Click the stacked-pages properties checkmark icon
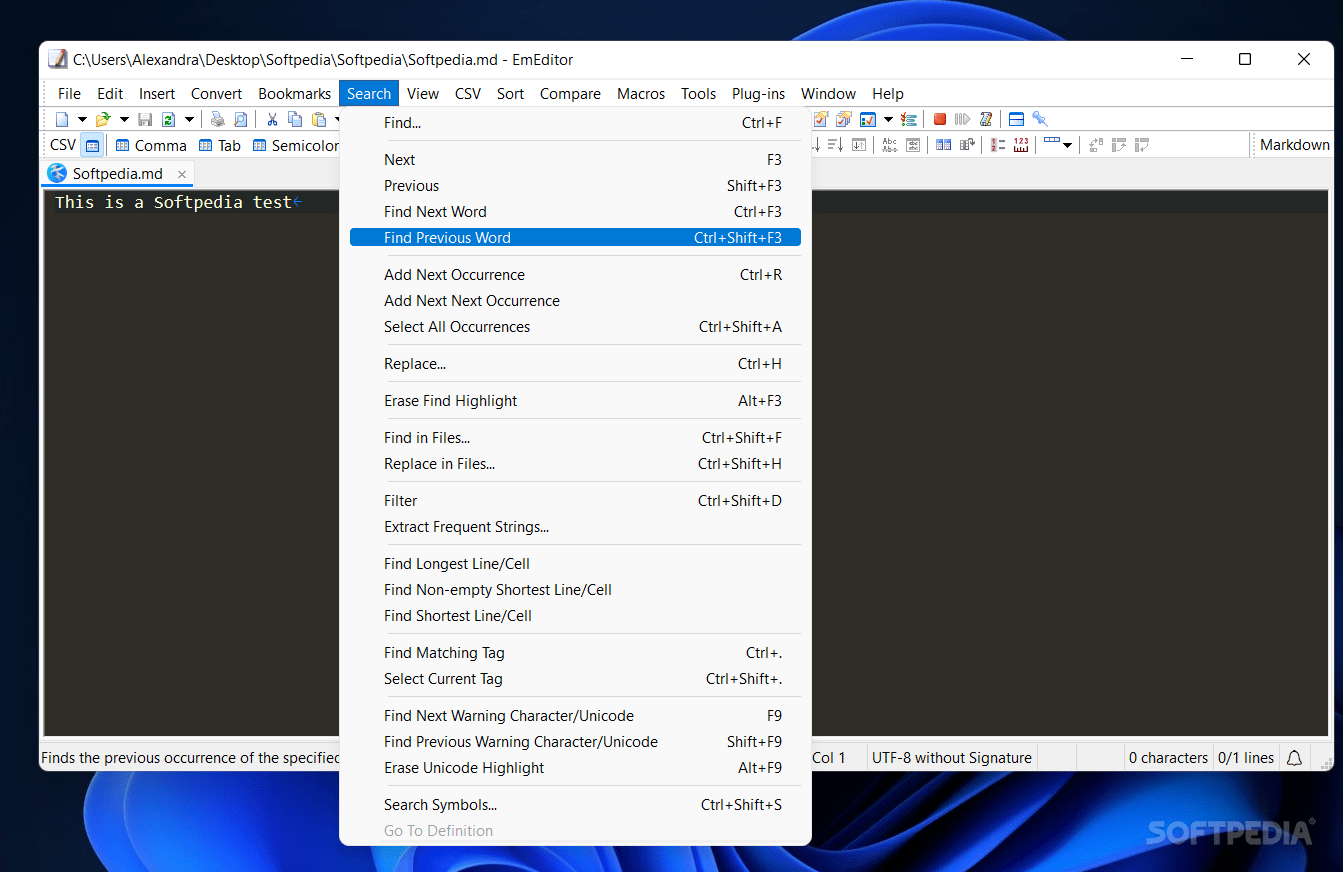Viewport: 1343px width, 872px height. pyautogui.click(x=844, y=119)
